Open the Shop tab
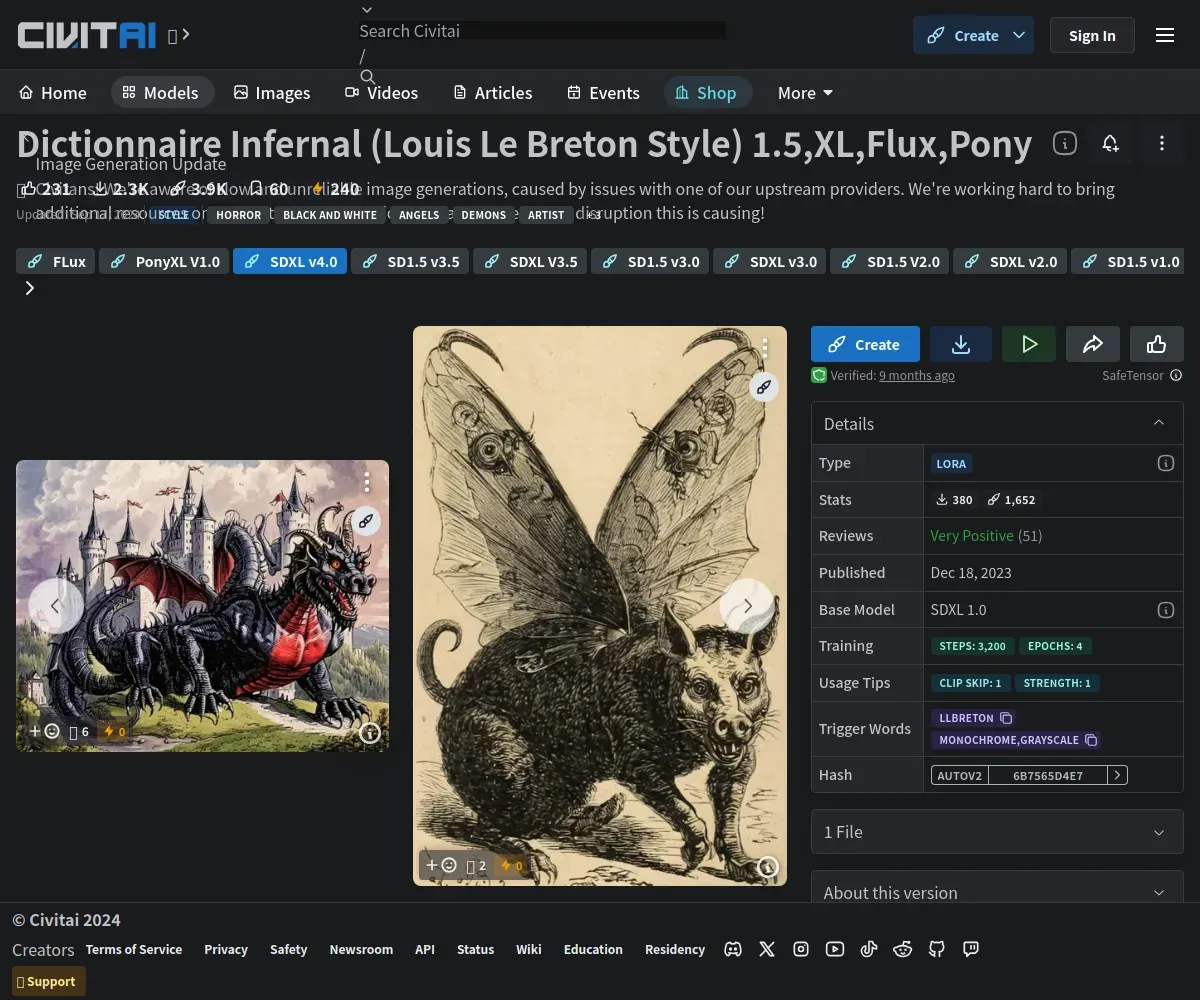Image resolution: width=1200 pixels, height=1000 pixels. (x=706, y=92)
